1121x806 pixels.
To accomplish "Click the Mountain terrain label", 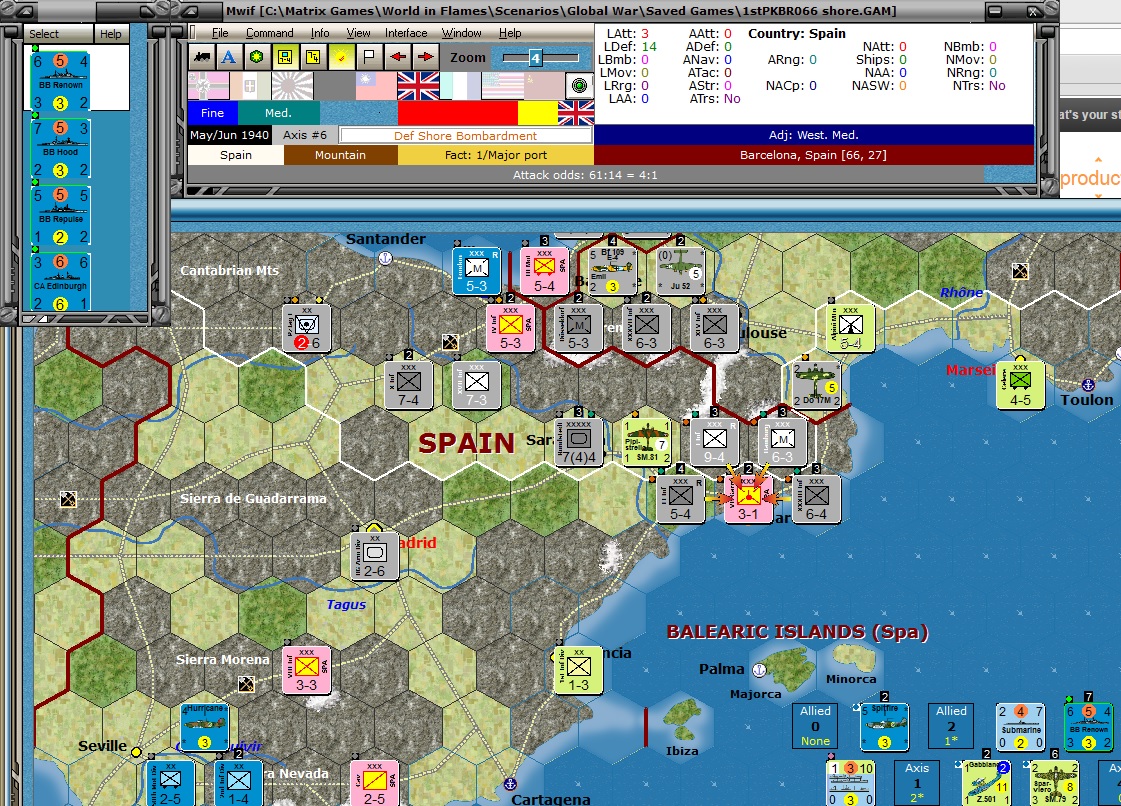I will click(340, 155).
